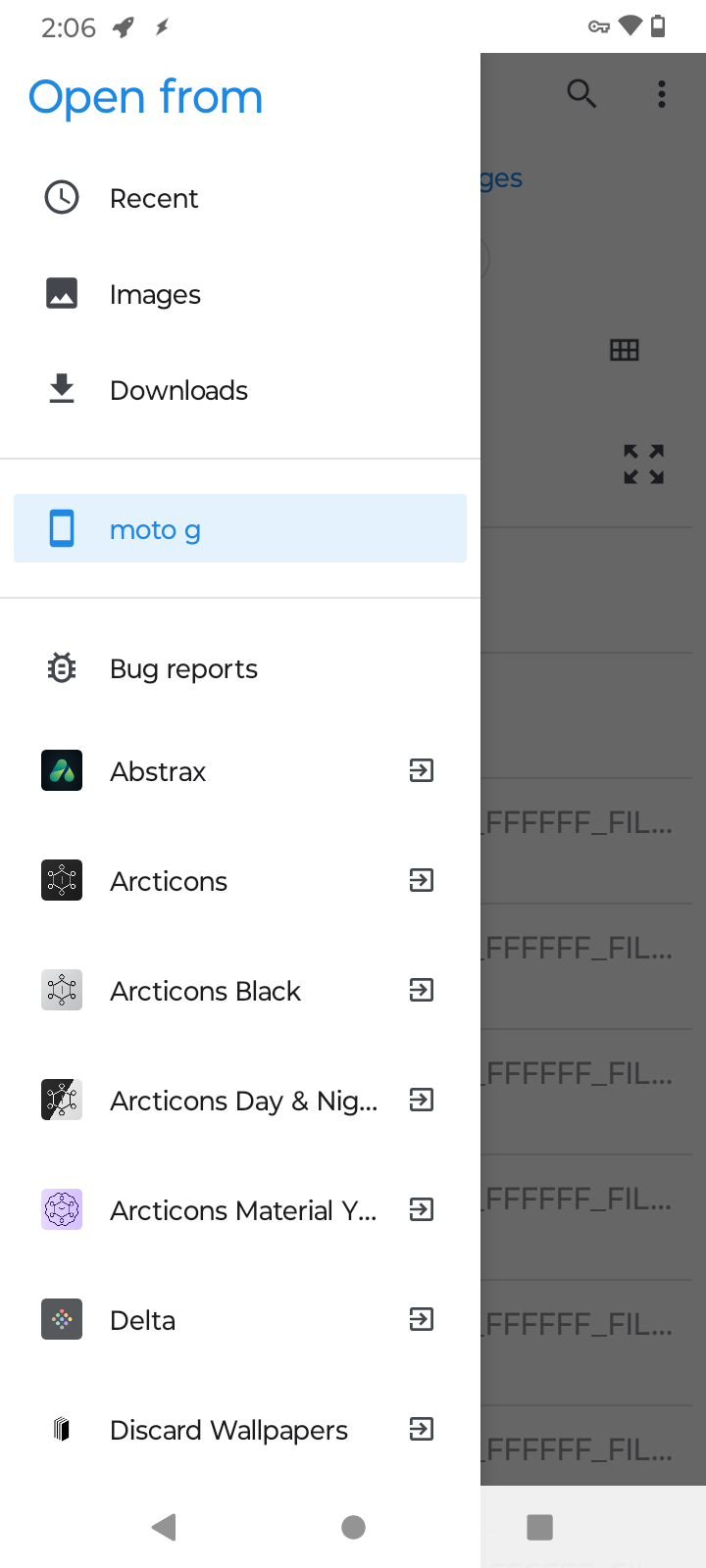The image size is (706, 1568).
Task: Tap the Arcticons Black app icon
Action: [62, 991]
